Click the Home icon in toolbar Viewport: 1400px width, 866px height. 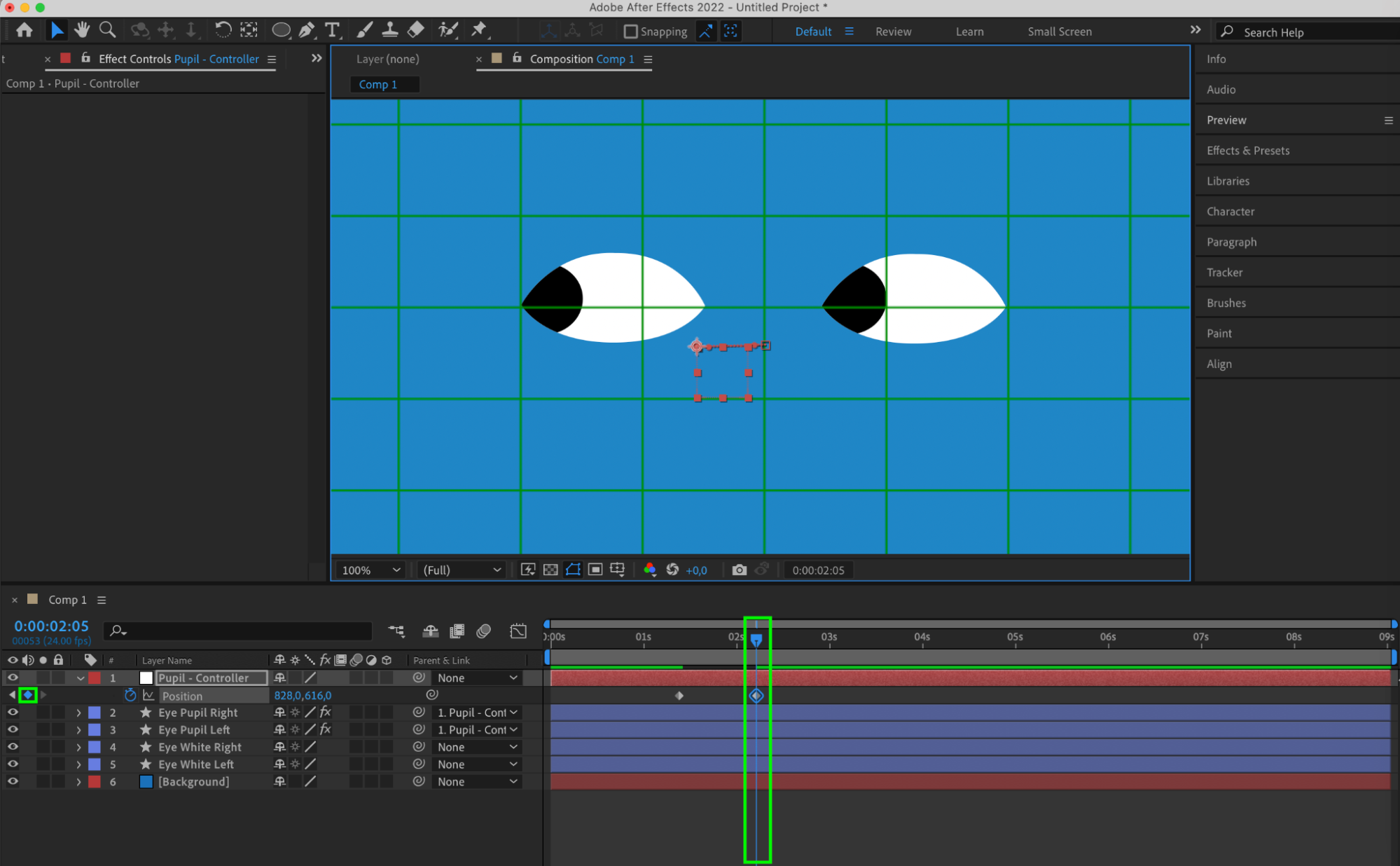[x=25, y=30]
